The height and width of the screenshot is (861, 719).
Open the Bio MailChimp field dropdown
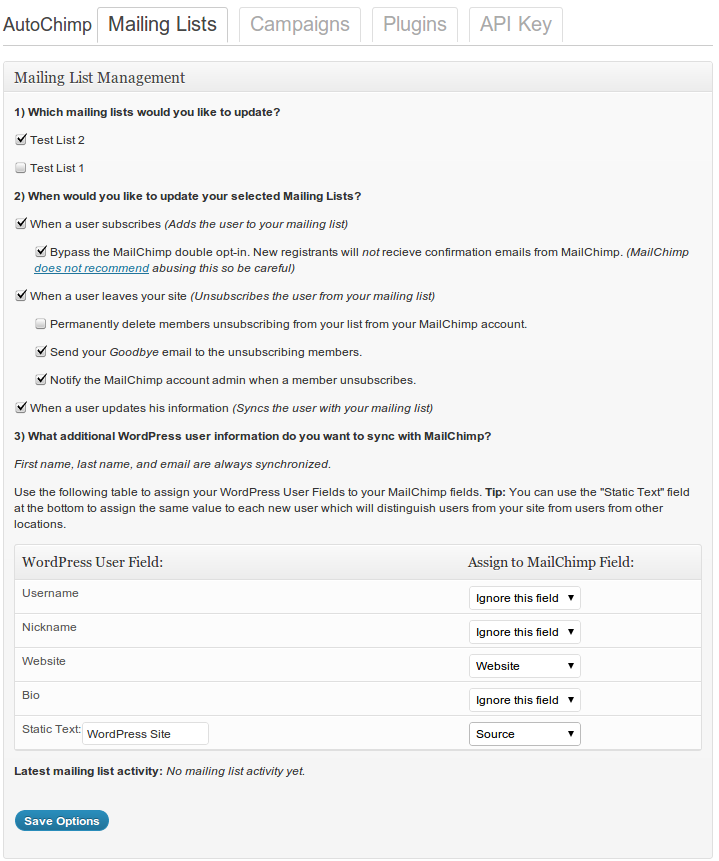click(x=525, y=700)
